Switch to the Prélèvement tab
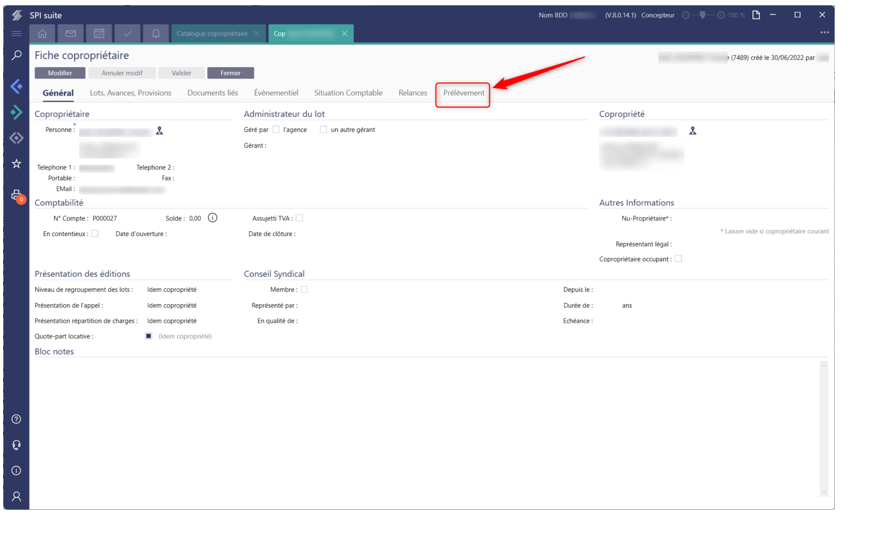This screenshot has height=536, width=872. (463, 93)
